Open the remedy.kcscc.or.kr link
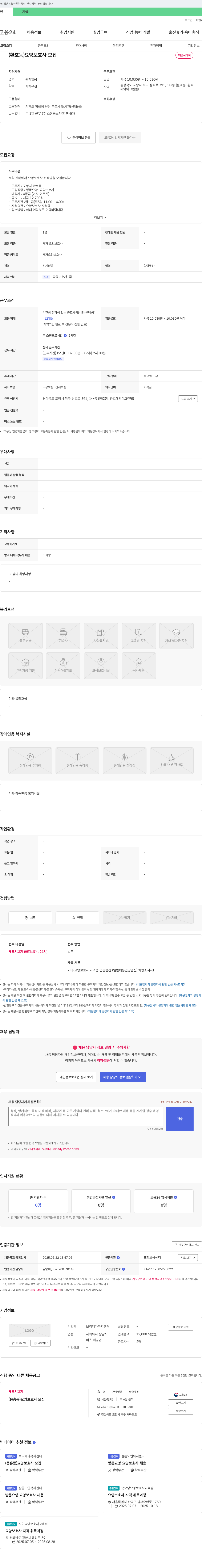 53,1149
